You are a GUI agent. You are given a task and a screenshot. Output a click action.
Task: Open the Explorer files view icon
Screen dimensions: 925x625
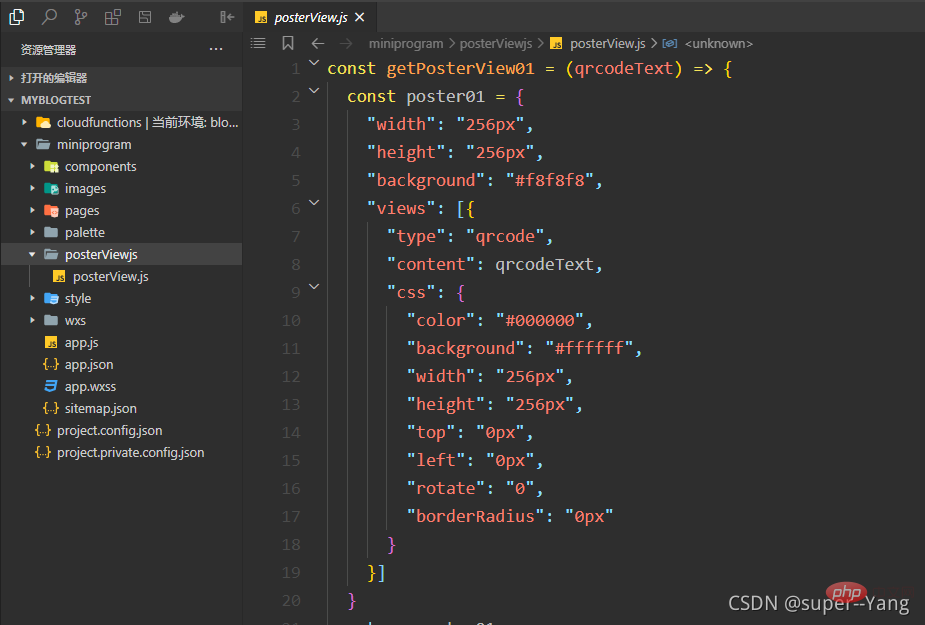17,17
